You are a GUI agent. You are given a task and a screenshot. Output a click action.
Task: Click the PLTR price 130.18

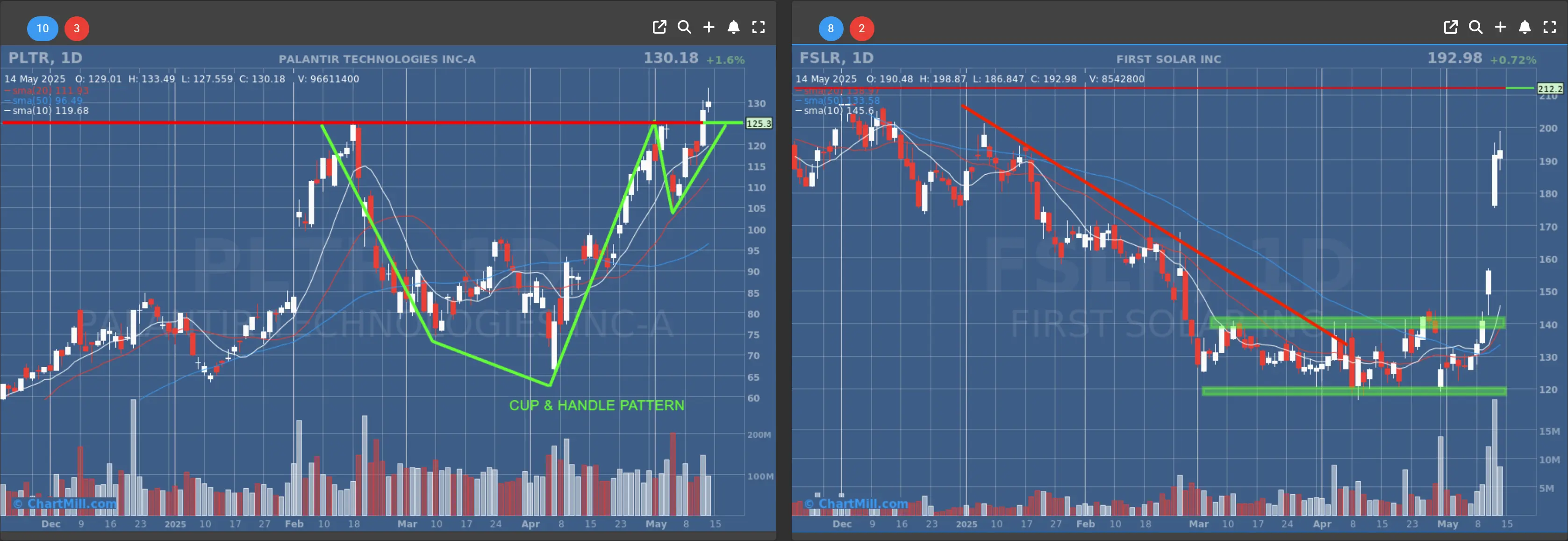[671, 58]
